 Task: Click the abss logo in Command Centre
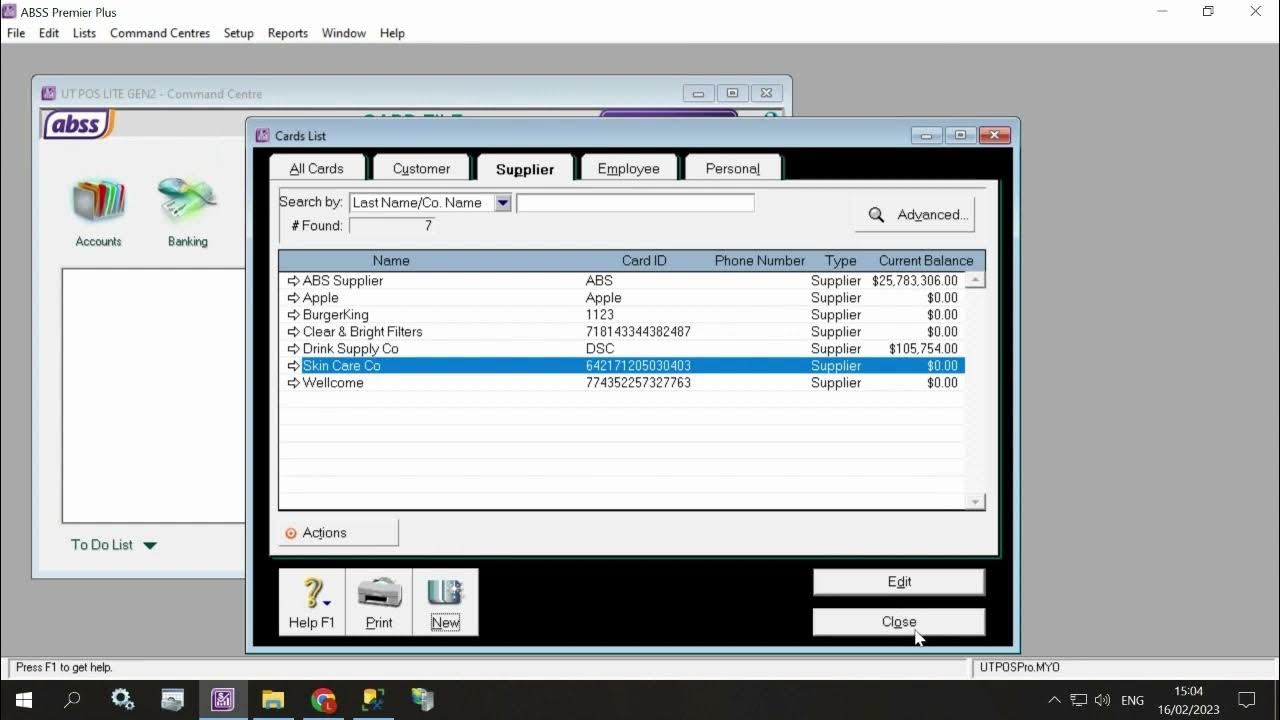[78, 124]
